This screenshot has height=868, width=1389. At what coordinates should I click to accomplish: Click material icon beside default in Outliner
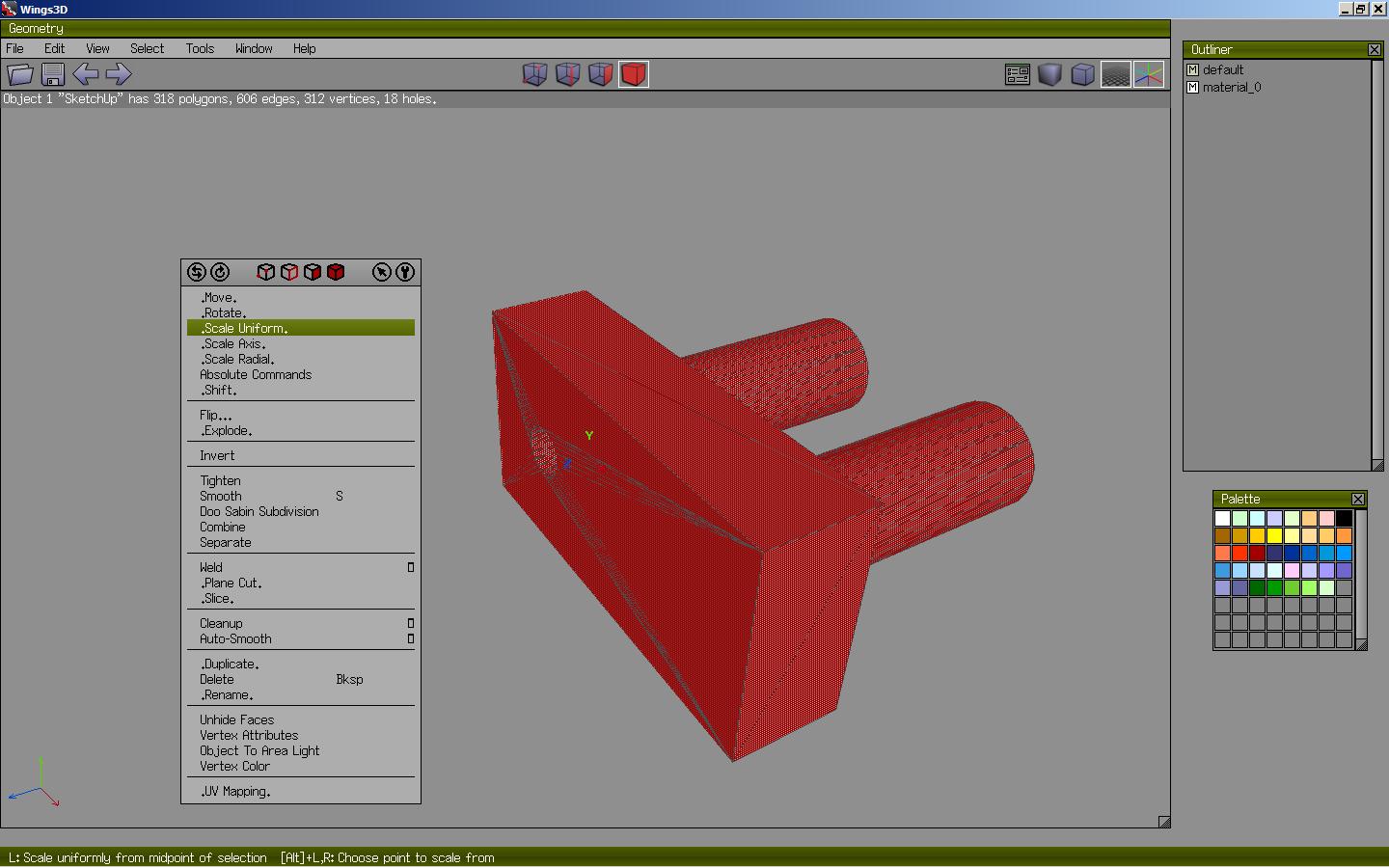tap(1193, 69)
